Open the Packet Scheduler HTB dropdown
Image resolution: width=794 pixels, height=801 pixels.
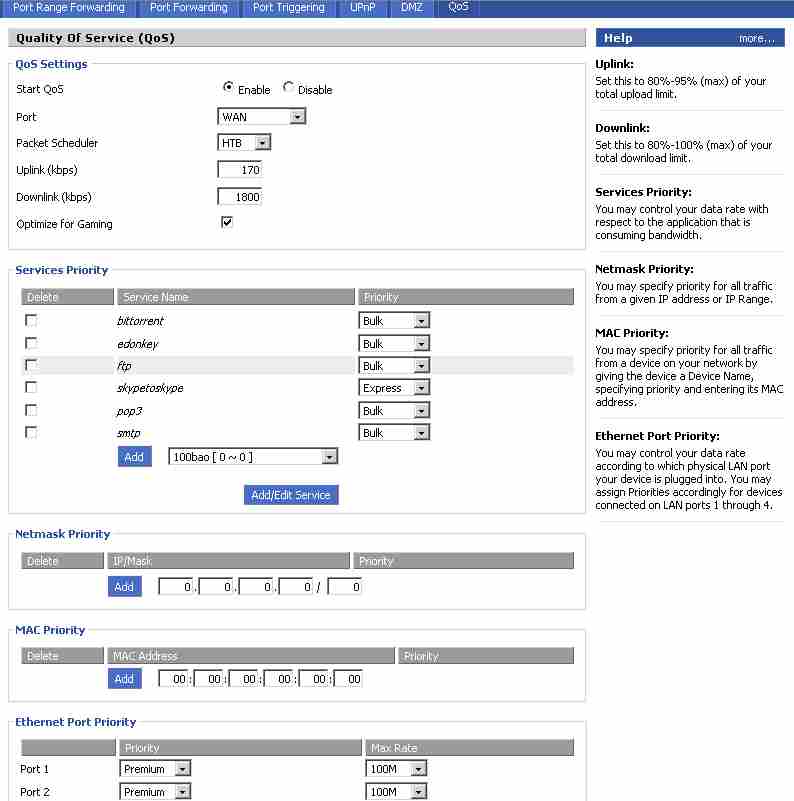click(244, 143)
